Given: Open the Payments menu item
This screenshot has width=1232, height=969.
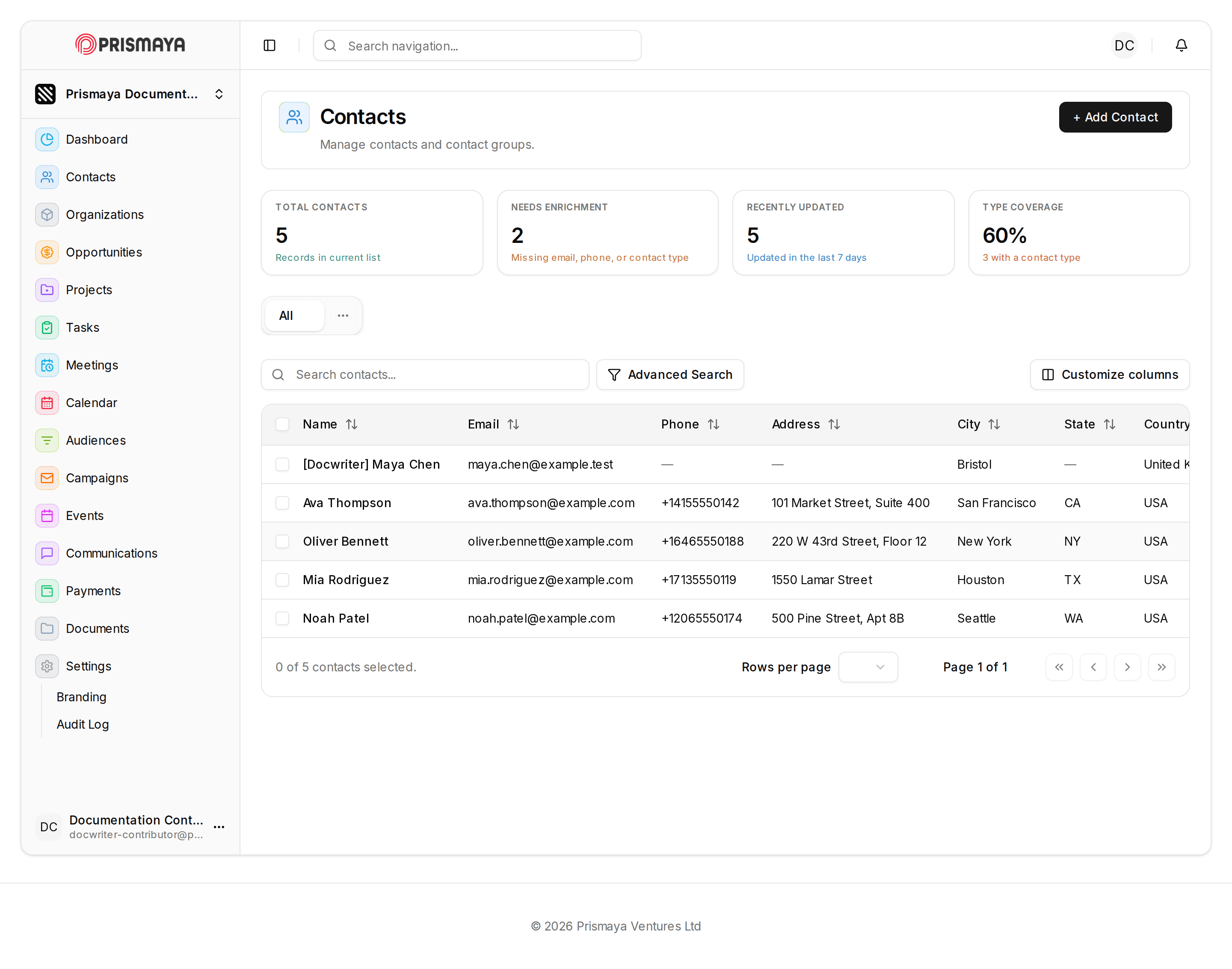Looking at the screenshot, I should click(130, 591).
